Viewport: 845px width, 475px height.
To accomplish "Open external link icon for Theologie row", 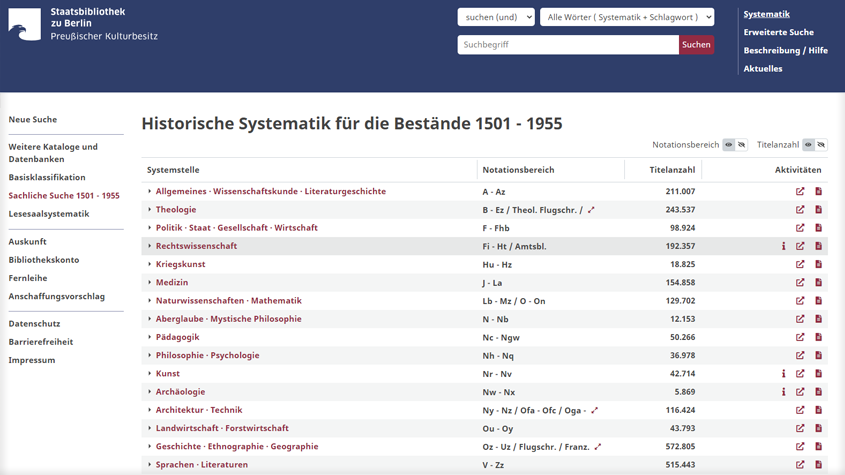I will (800, 210).
